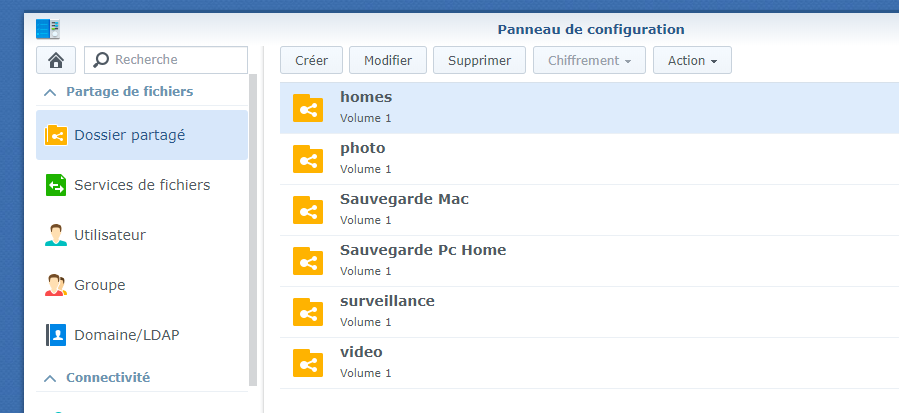Screen dimensions: 899x413
Task: Click the homes shared folder icon
Action: click(x=308, y=108)
